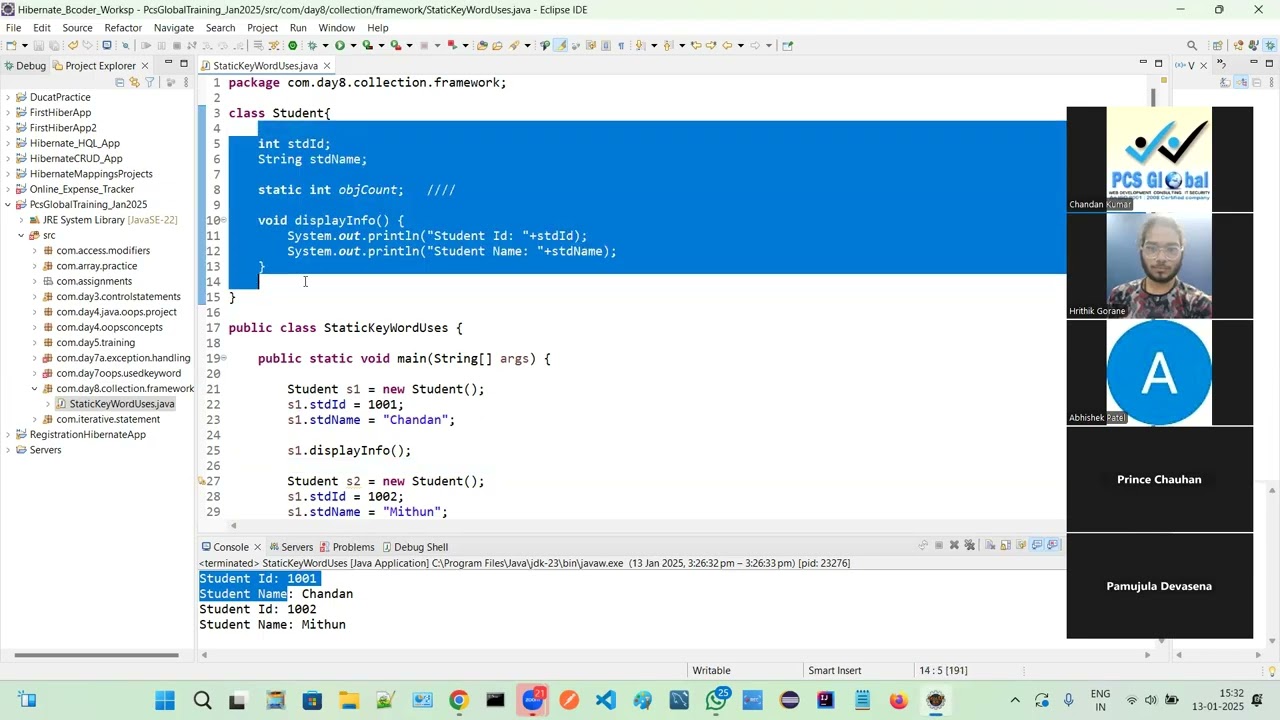Viewport: 1280px width, 720px height.
Task: Click Back navigation arrow in toolbar
Action: [x=727, y=45]
